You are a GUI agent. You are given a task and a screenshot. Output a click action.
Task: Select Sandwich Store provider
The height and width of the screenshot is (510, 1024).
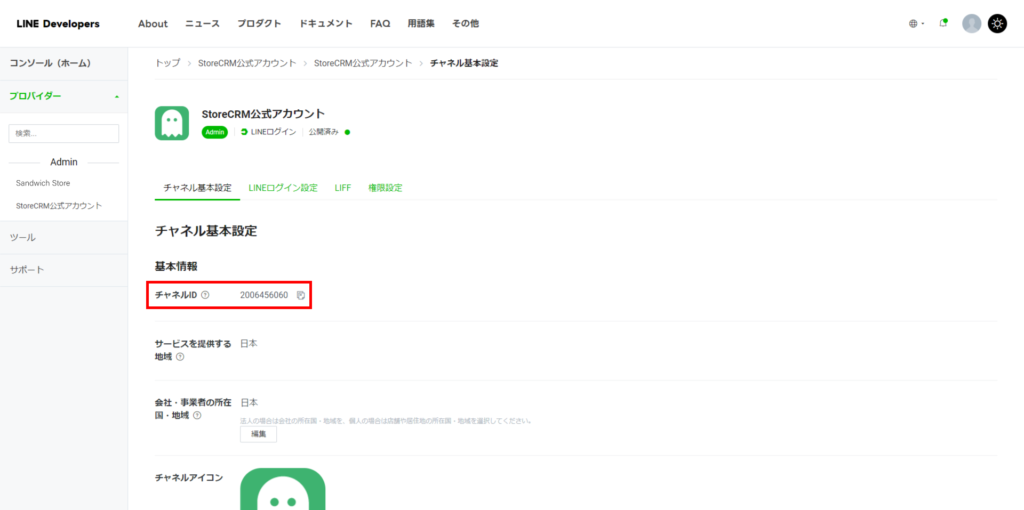(x=43, y=183)
